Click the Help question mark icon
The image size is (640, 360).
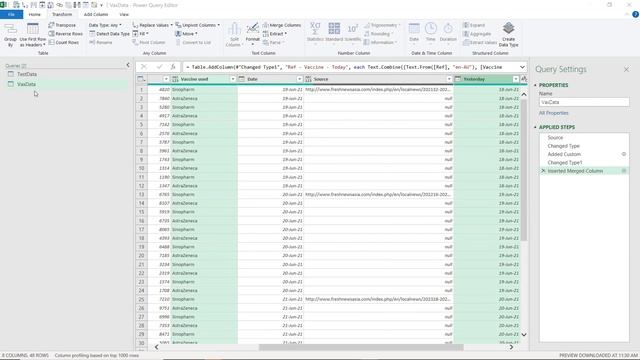click(x=635, y=14)
